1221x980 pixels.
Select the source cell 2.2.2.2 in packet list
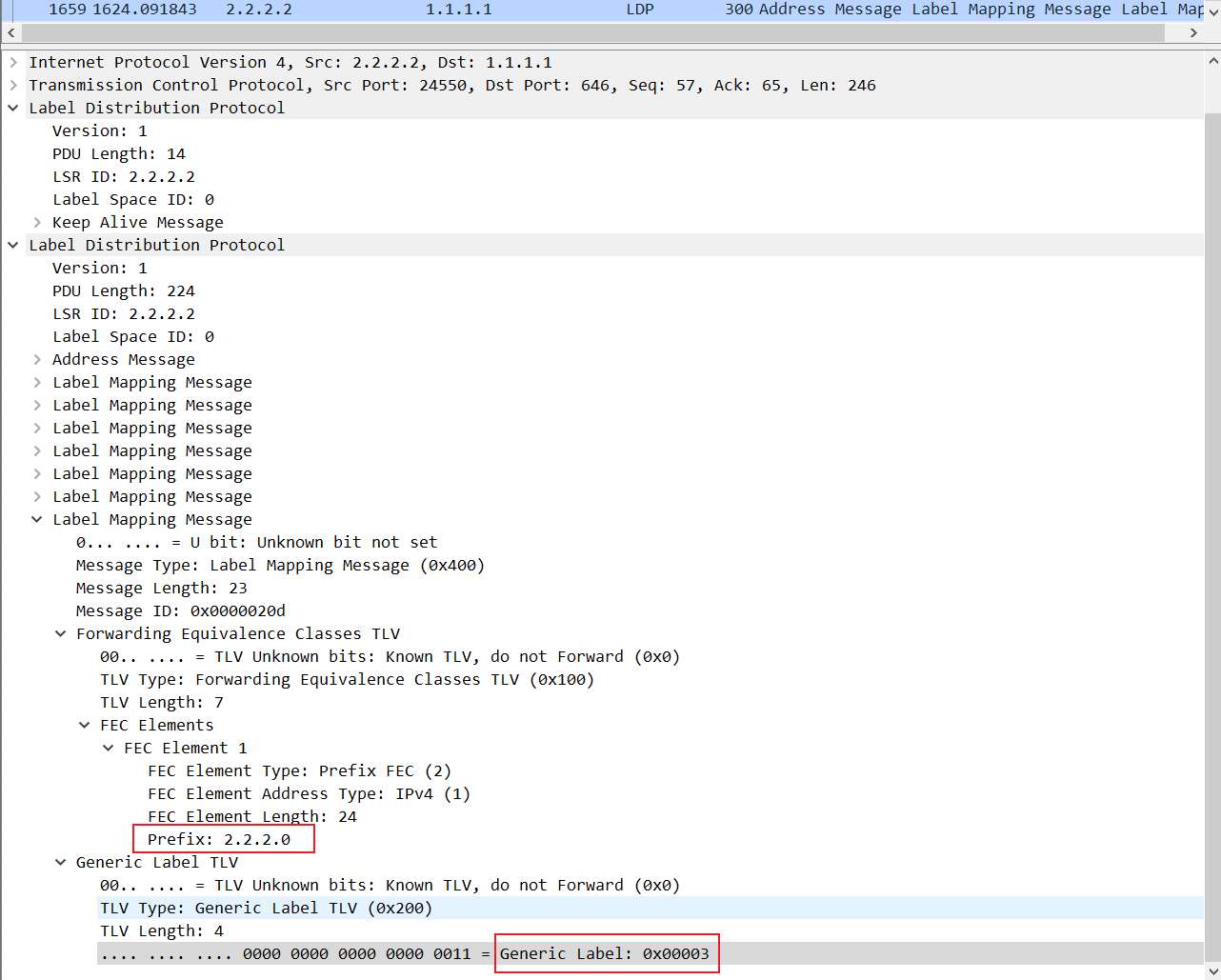tap(259, 10)
